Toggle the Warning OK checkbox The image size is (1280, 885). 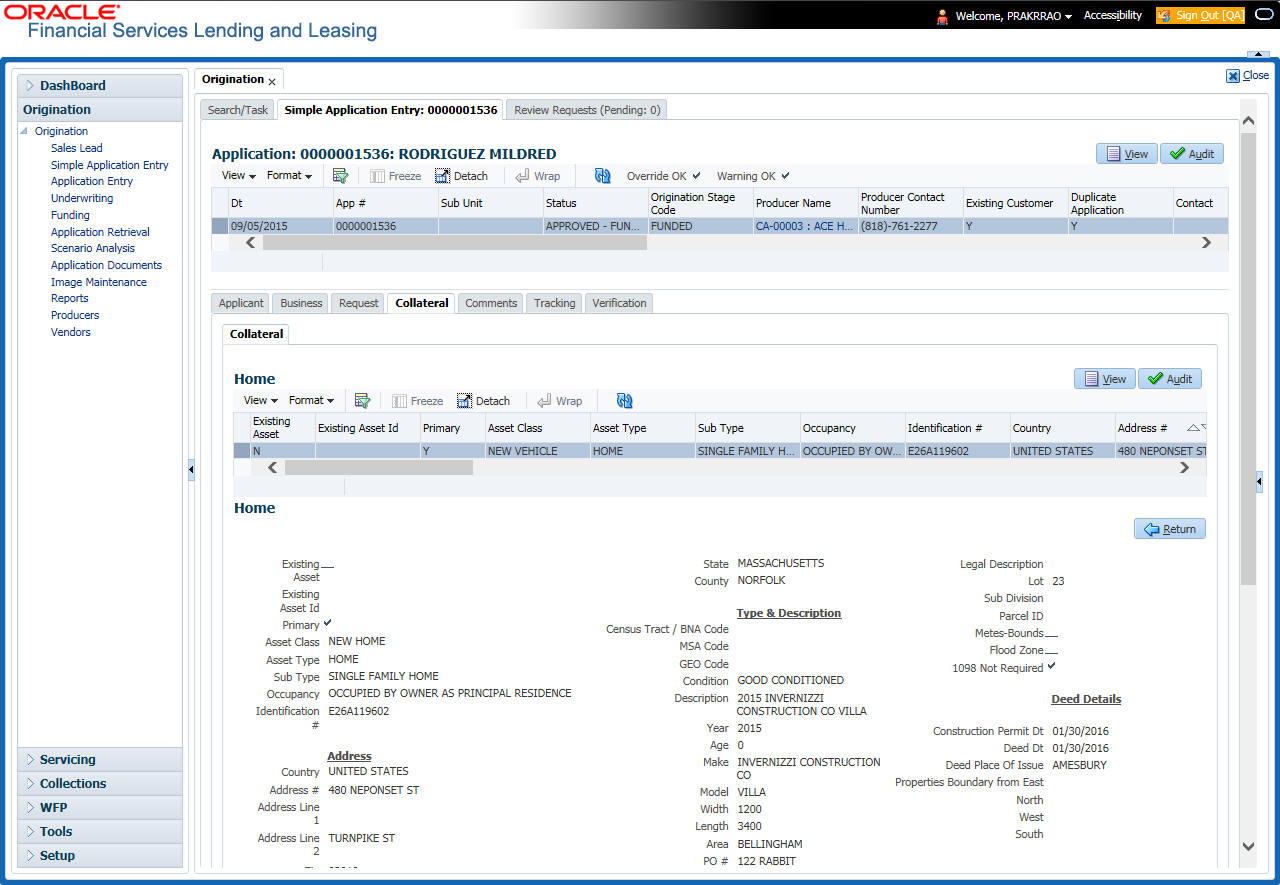coord(785,176)
